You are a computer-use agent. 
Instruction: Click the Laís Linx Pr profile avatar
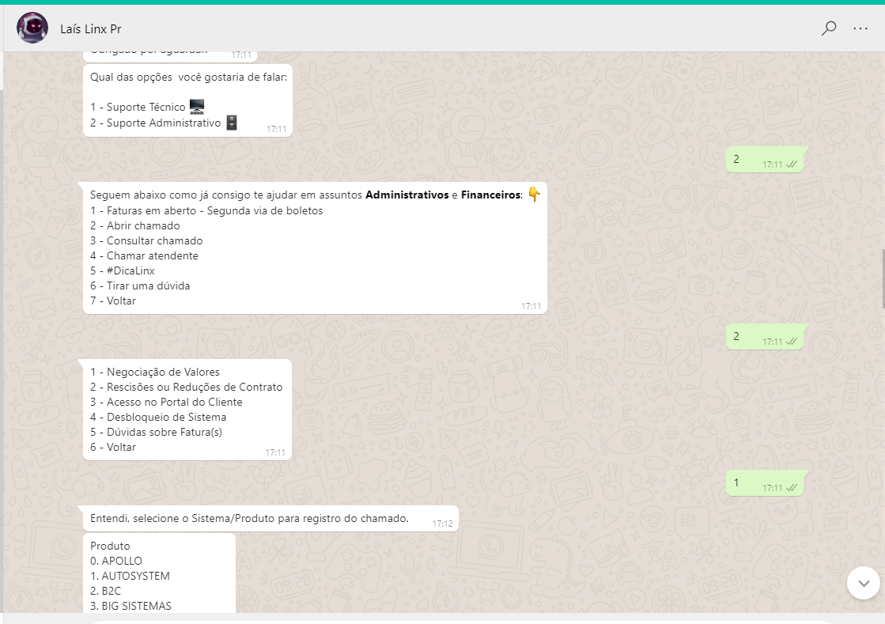pyautogui.click(x=32, y=28)
